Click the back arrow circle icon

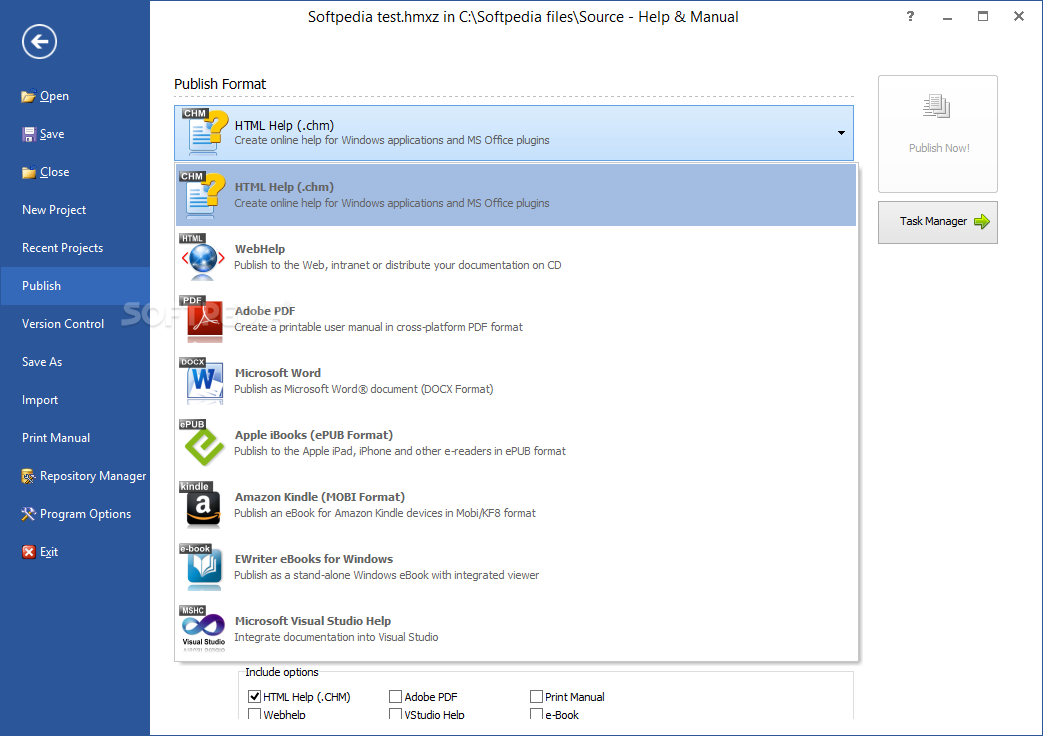click(39, 42)
